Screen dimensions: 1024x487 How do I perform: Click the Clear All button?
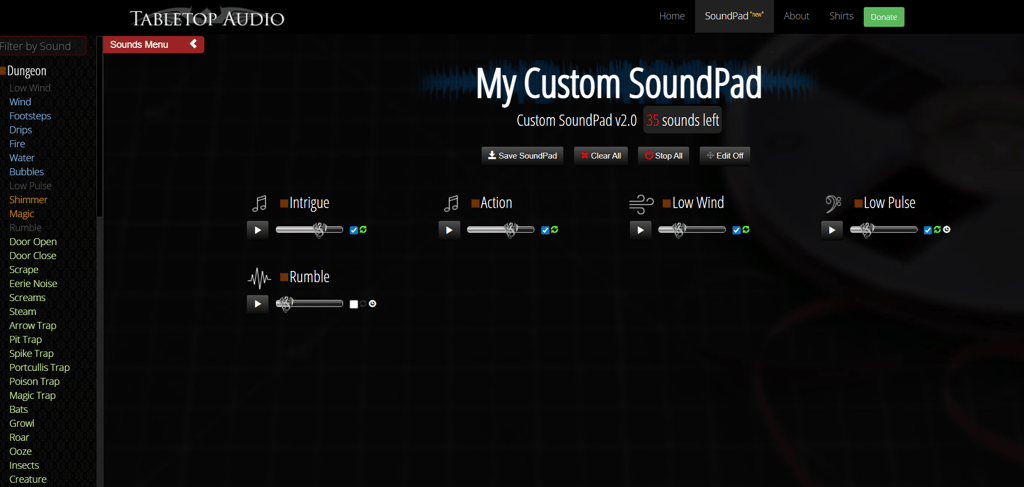(601, 156)
